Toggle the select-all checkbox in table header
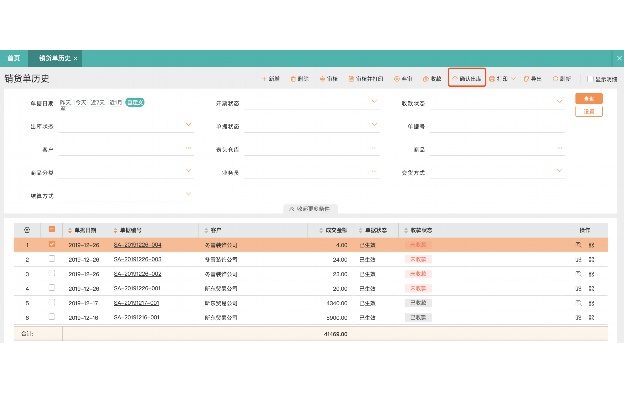The height and width of the screenshot is (393, 624). (52, 229)
